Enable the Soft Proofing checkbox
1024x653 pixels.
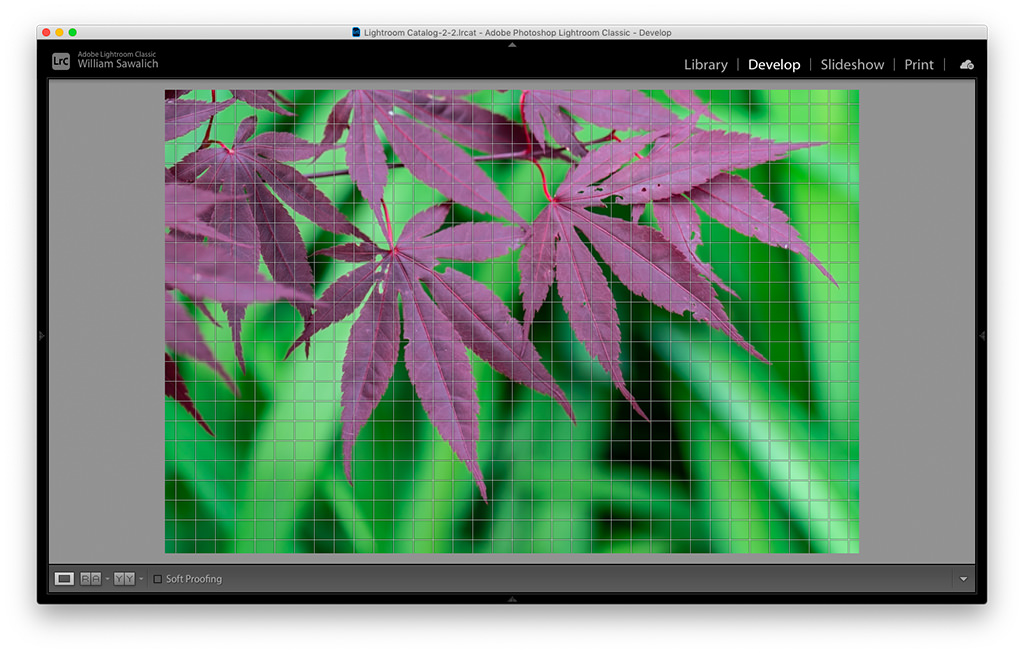tap(157, 579)
